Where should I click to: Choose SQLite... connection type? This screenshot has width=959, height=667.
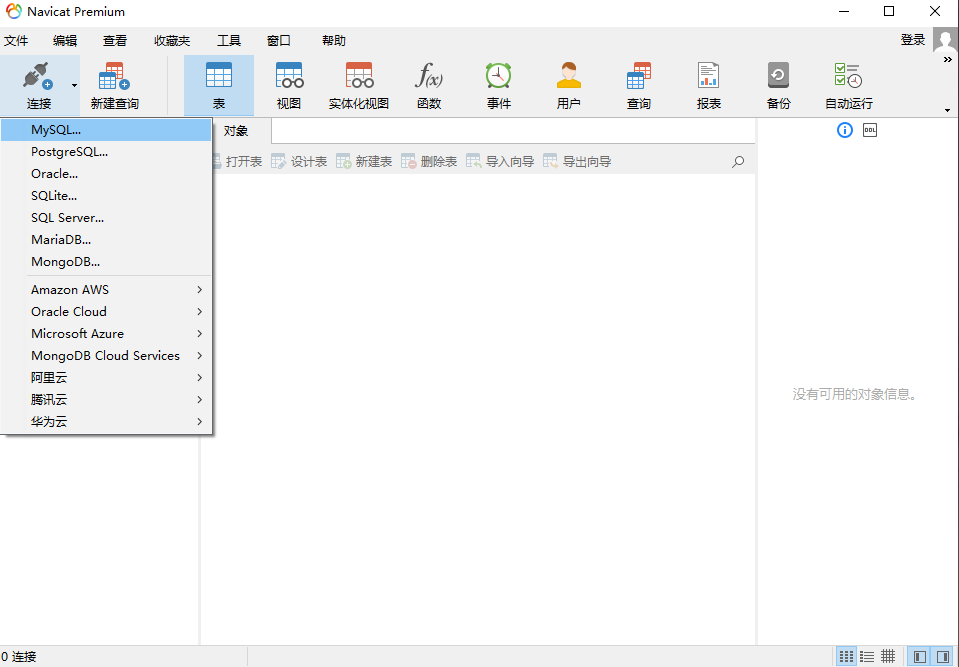pyautogui.click(x=106, y=196)
